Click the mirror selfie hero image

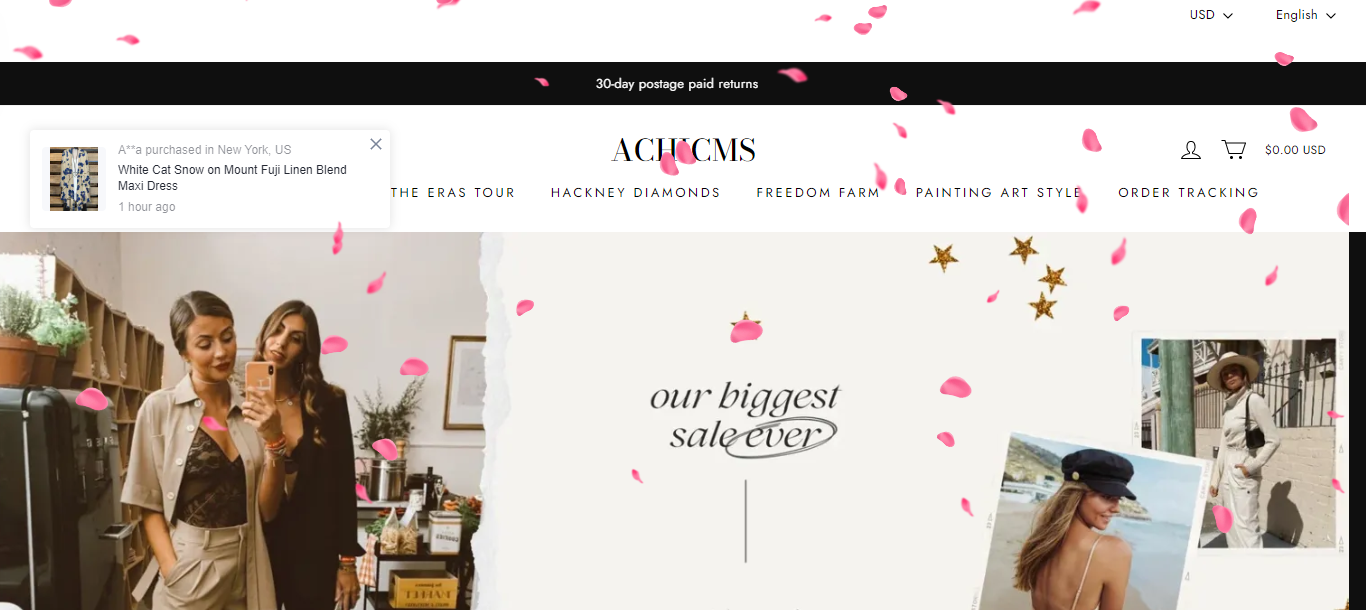(242, 421)
